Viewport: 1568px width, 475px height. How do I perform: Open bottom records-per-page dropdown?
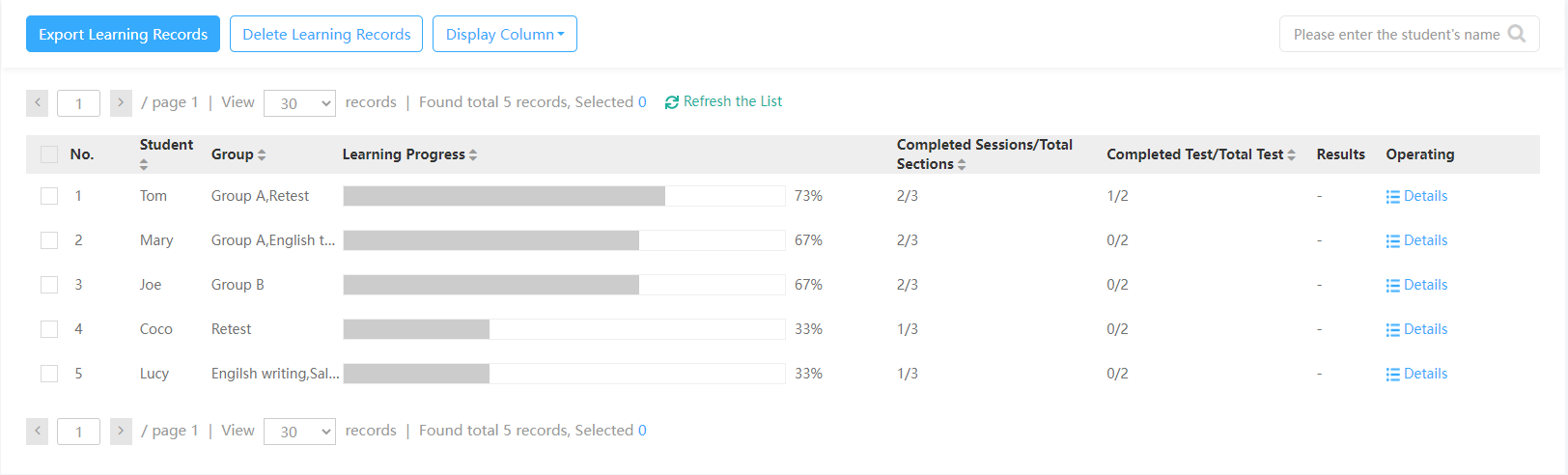[x=299, y=432]
